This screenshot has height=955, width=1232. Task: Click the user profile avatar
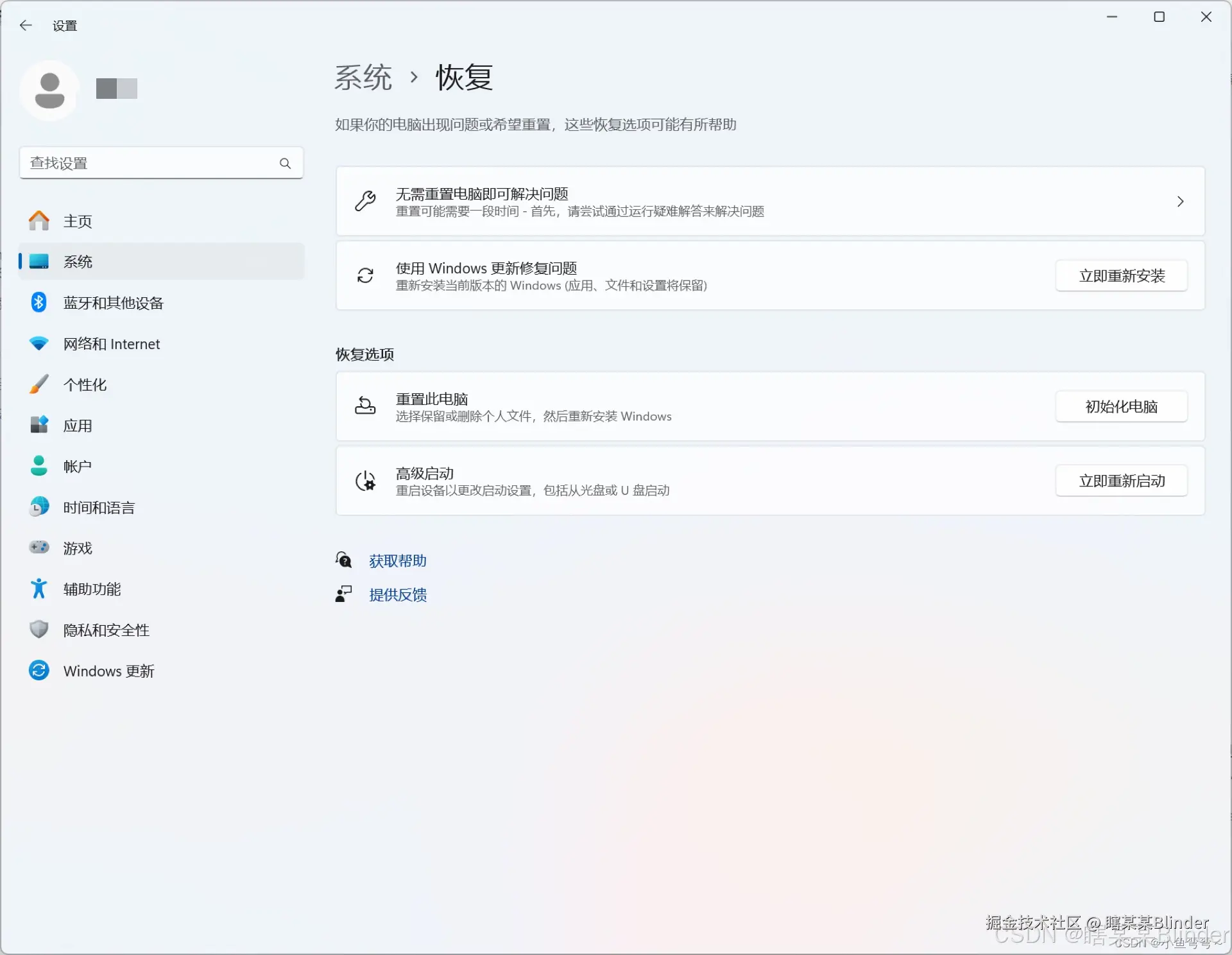pos(49,90)
